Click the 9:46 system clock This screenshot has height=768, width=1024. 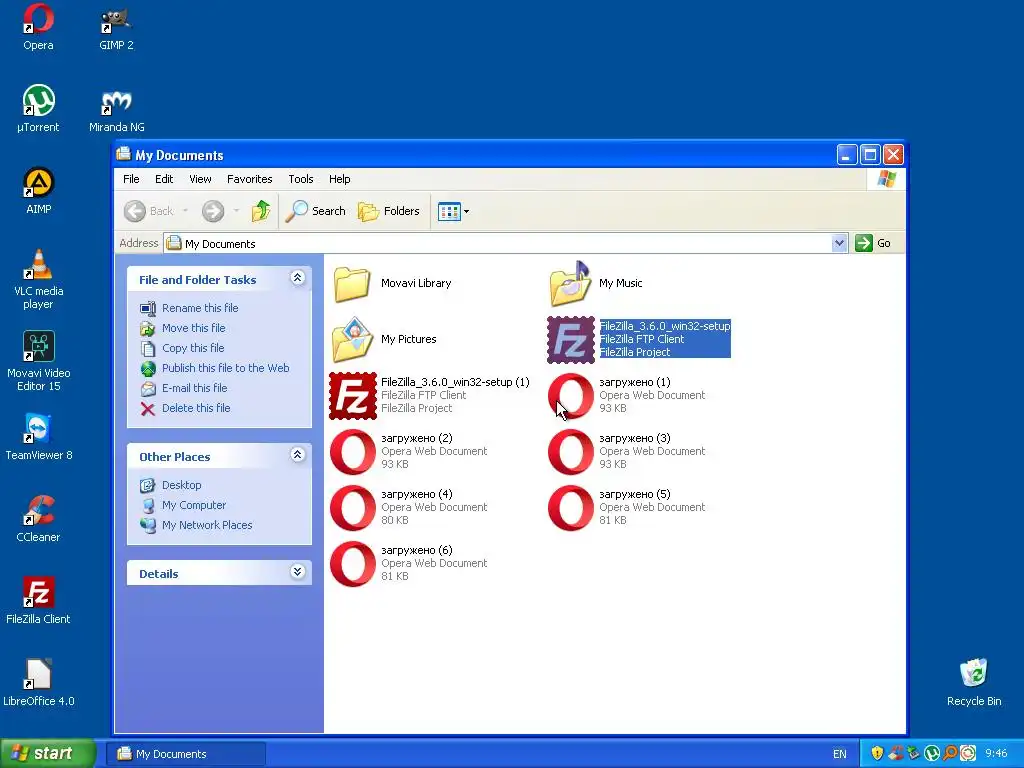[x=996, y=754]
